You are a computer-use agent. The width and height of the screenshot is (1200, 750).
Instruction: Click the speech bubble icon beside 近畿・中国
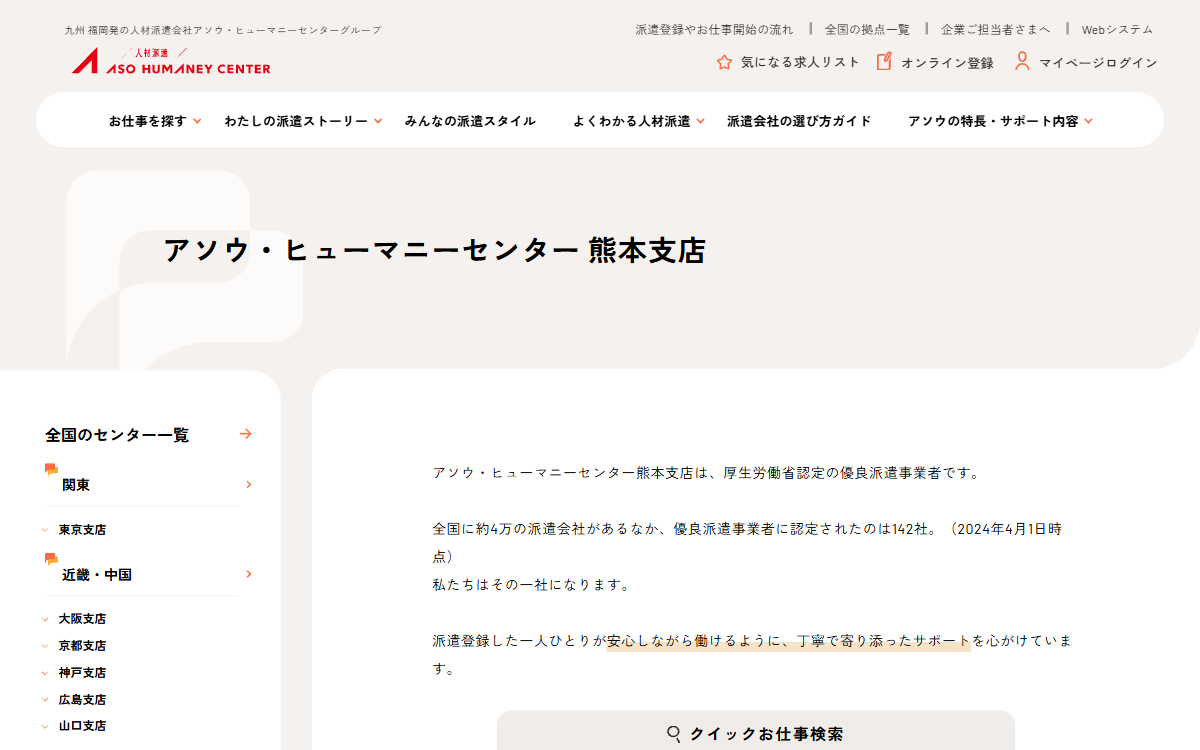click(x=51, y=559)
